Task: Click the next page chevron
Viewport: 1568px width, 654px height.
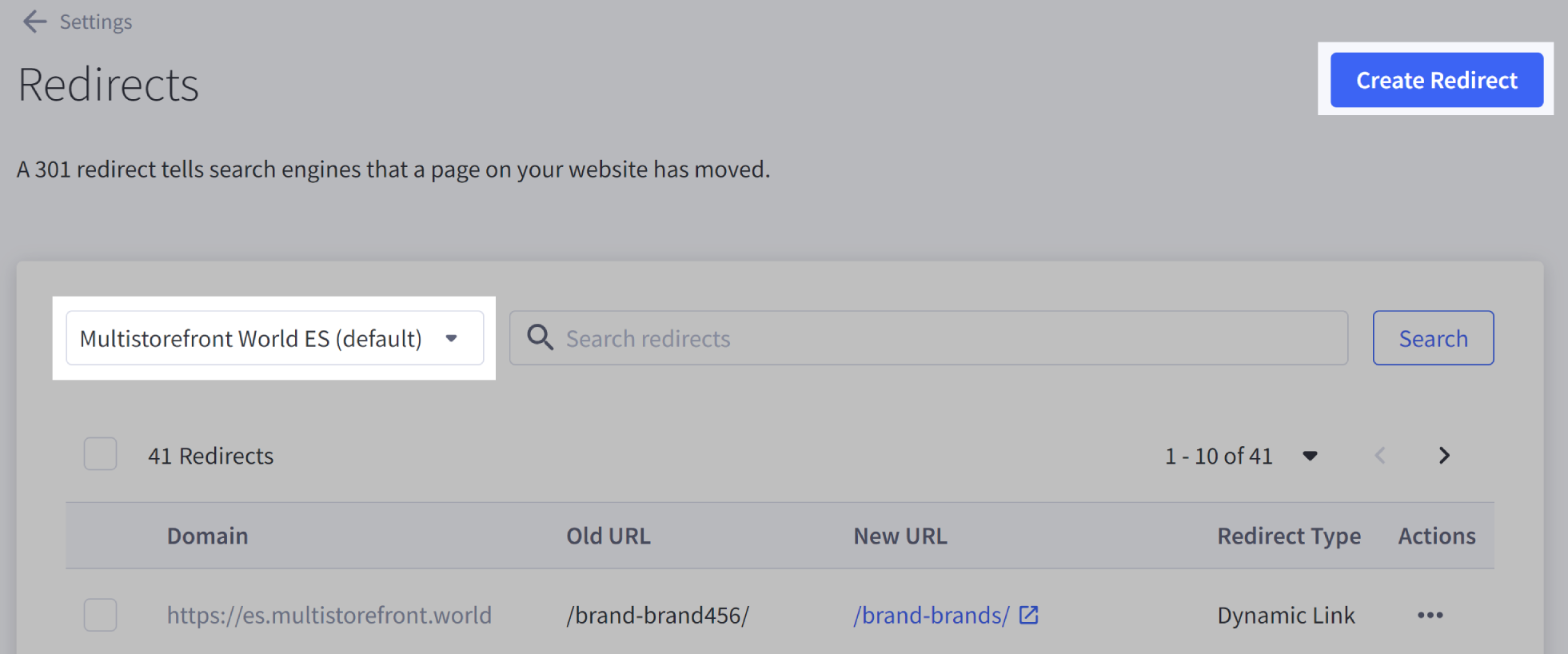Action: [1444, 456]
